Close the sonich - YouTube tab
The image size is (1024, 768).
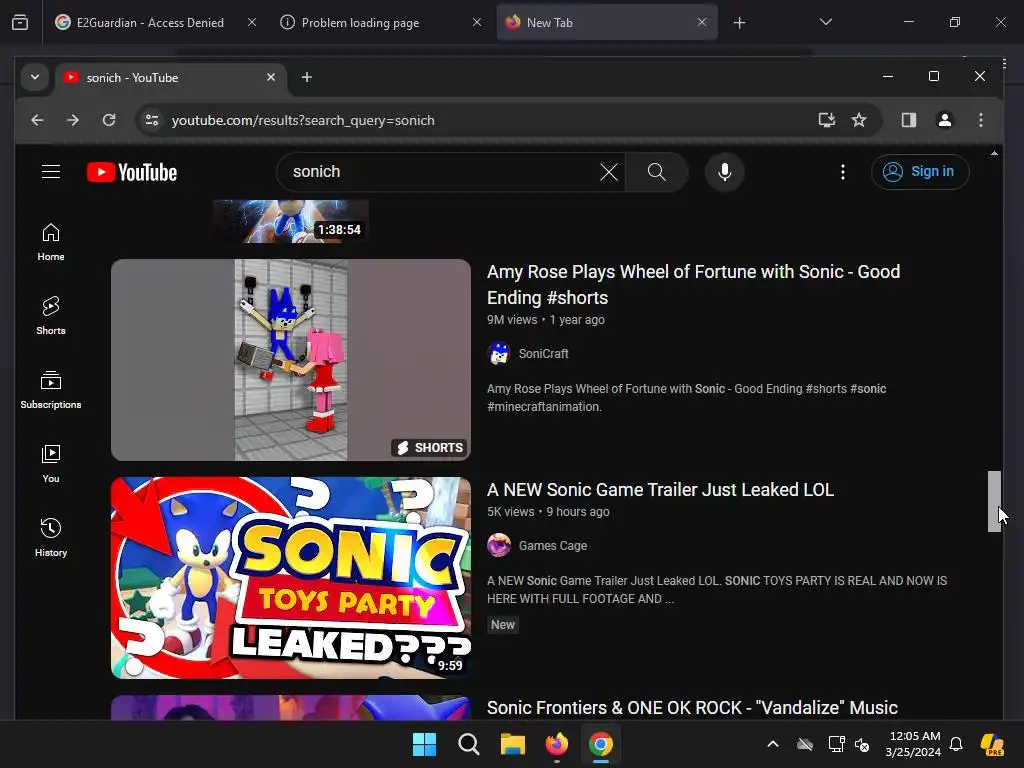pyautogui.click(x=271, y=77)
